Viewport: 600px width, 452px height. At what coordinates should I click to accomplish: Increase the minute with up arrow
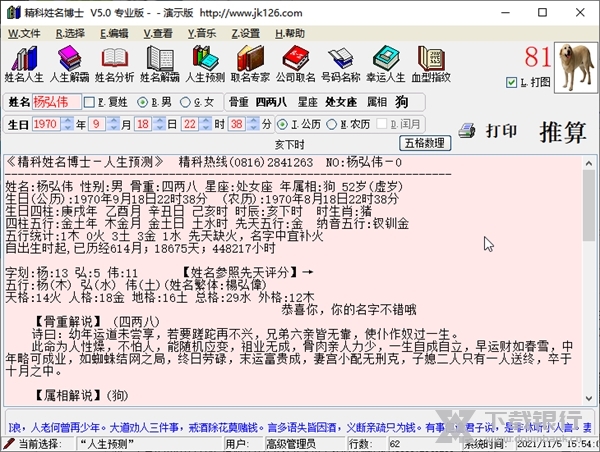253,121
